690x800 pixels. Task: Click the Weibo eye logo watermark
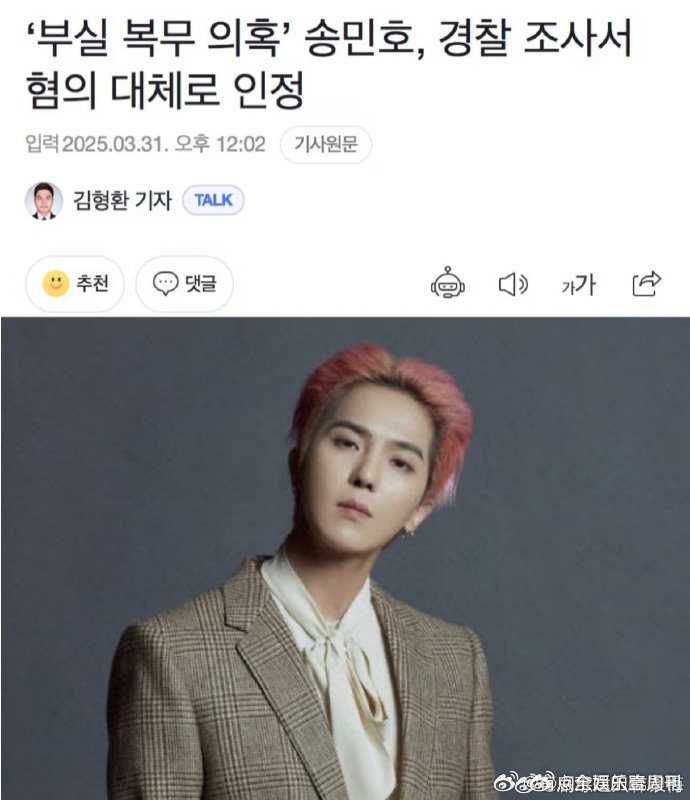point(508,782)
